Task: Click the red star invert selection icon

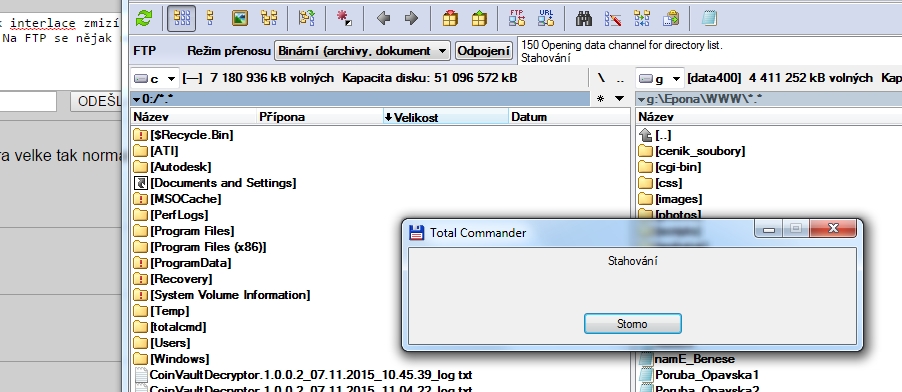Action: pyautogui.click(x=344, y=19)
